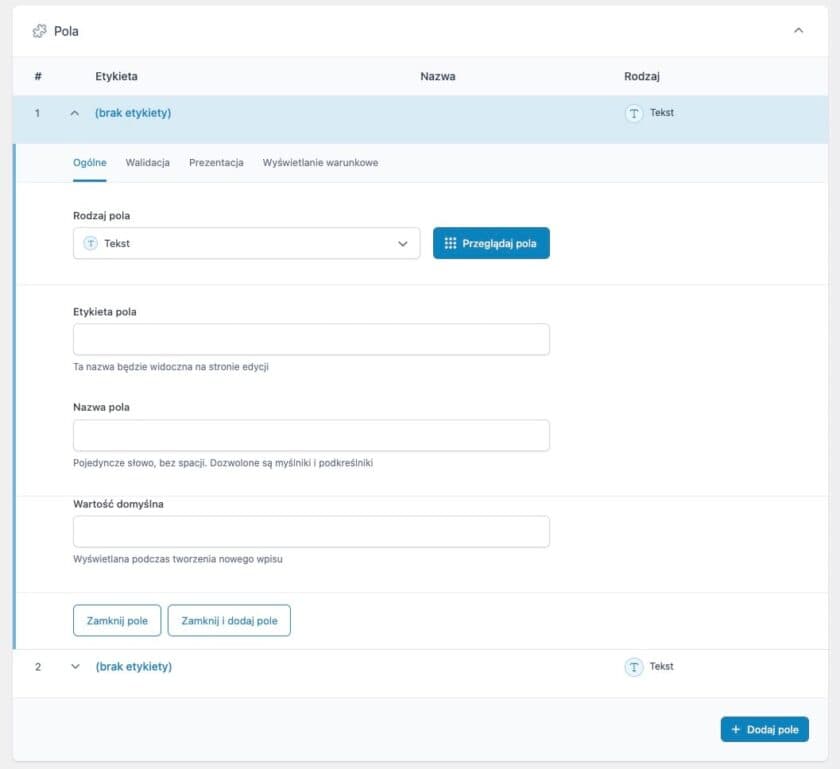The width and height of the screenshot is (840, 769).
Task: Click the T icon inside Rodzaj pola select
Action: 91,243
